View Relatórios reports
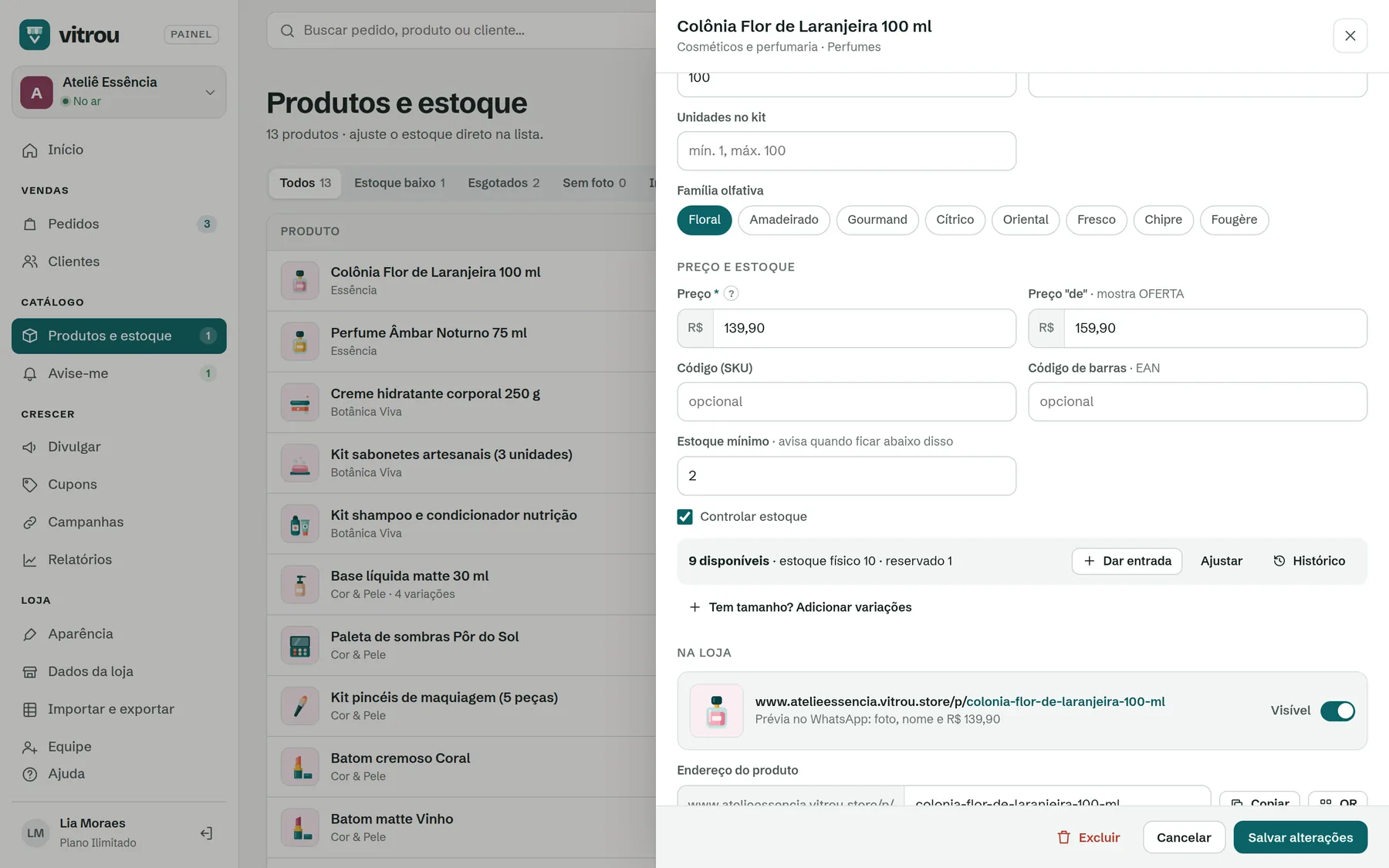The height and width of the screenshot is (868, 1389). [x=119, y=559]
